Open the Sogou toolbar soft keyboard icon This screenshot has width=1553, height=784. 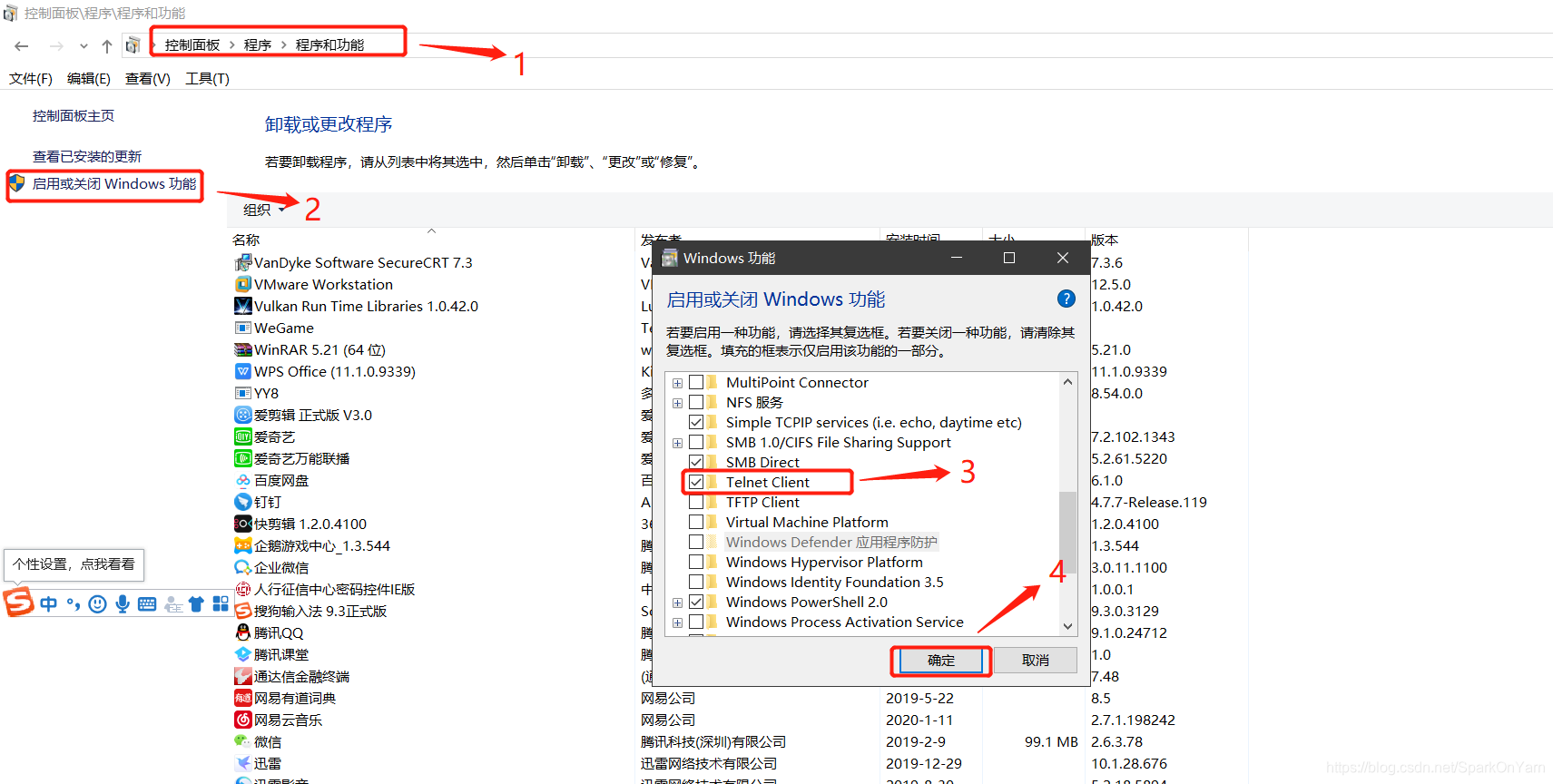pos(147,604)
